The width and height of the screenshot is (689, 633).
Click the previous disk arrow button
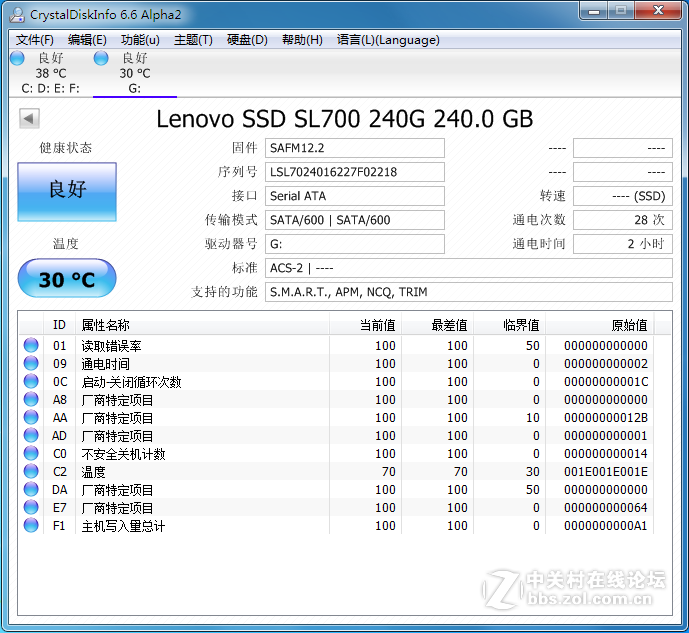click(29, 118)
